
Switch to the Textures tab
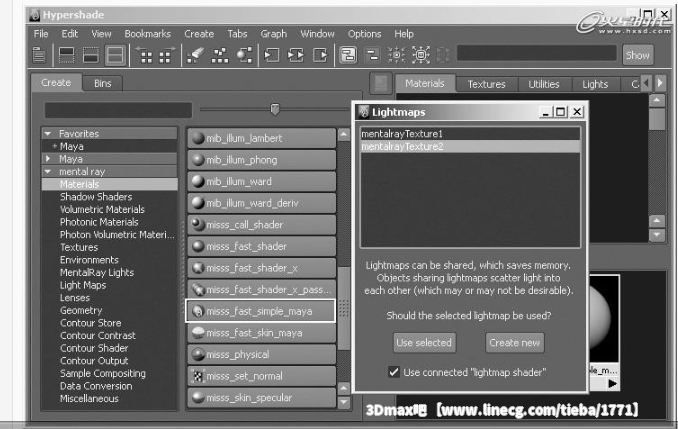[486, 84]
